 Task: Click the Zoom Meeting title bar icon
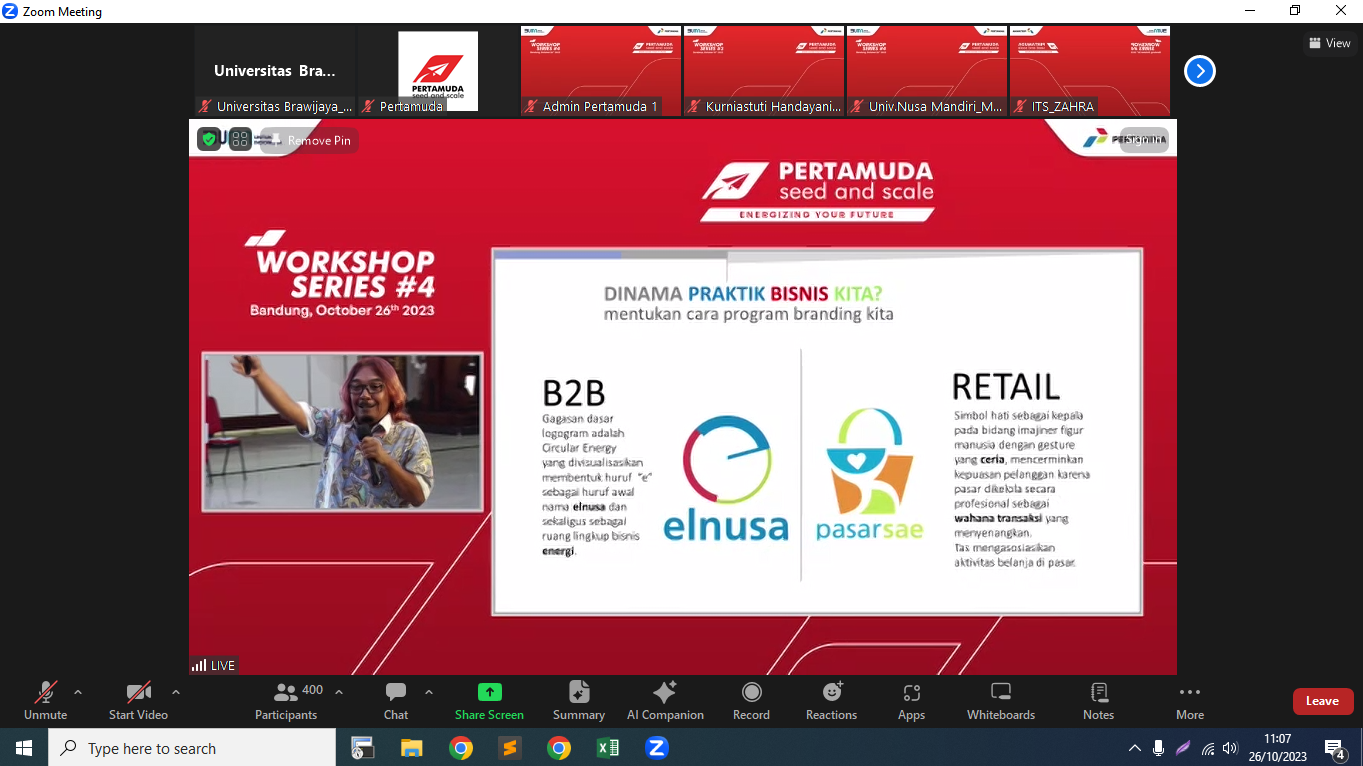point(10,11)
